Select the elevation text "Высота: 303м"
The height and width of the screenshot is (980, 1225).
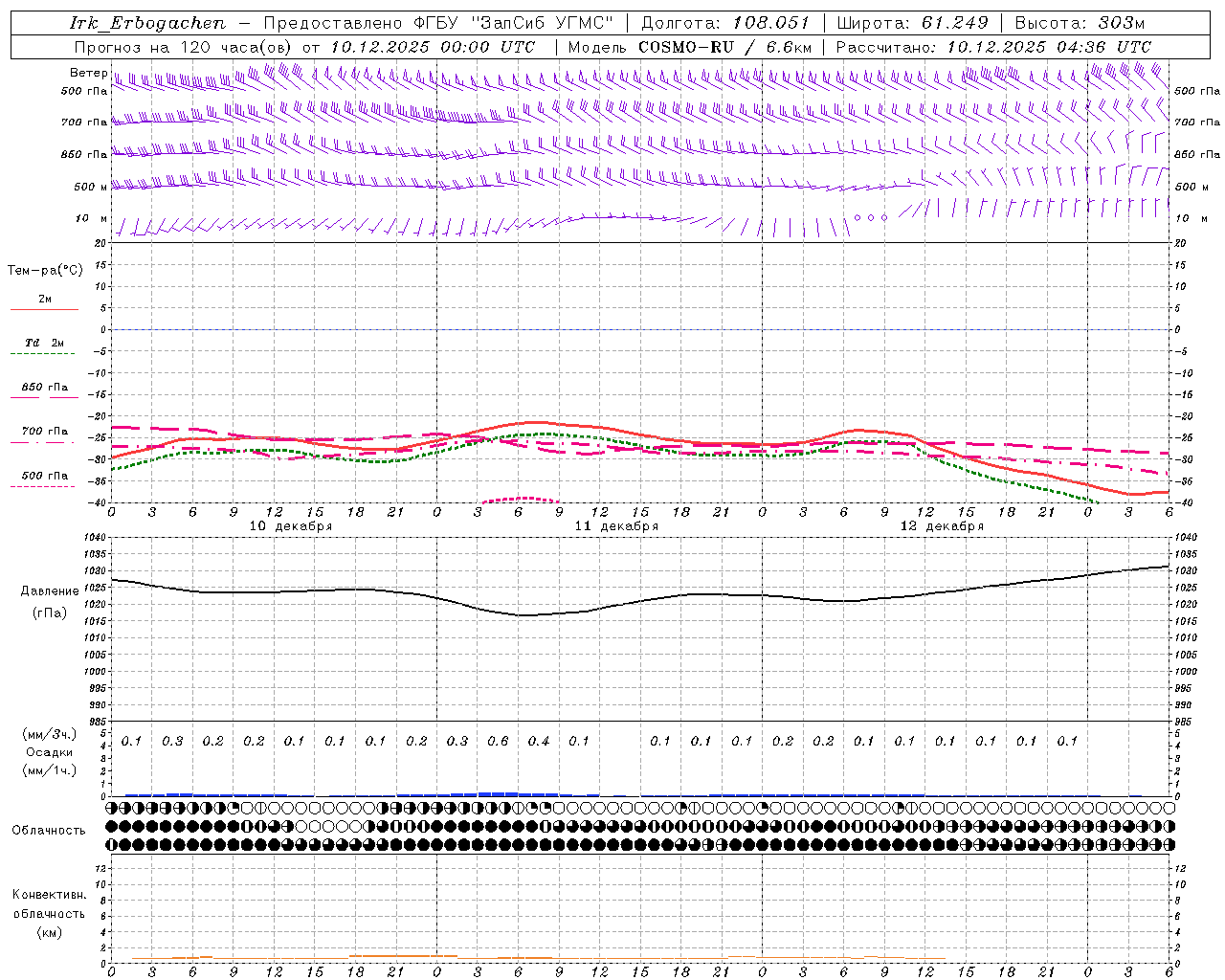[1080, 23]
